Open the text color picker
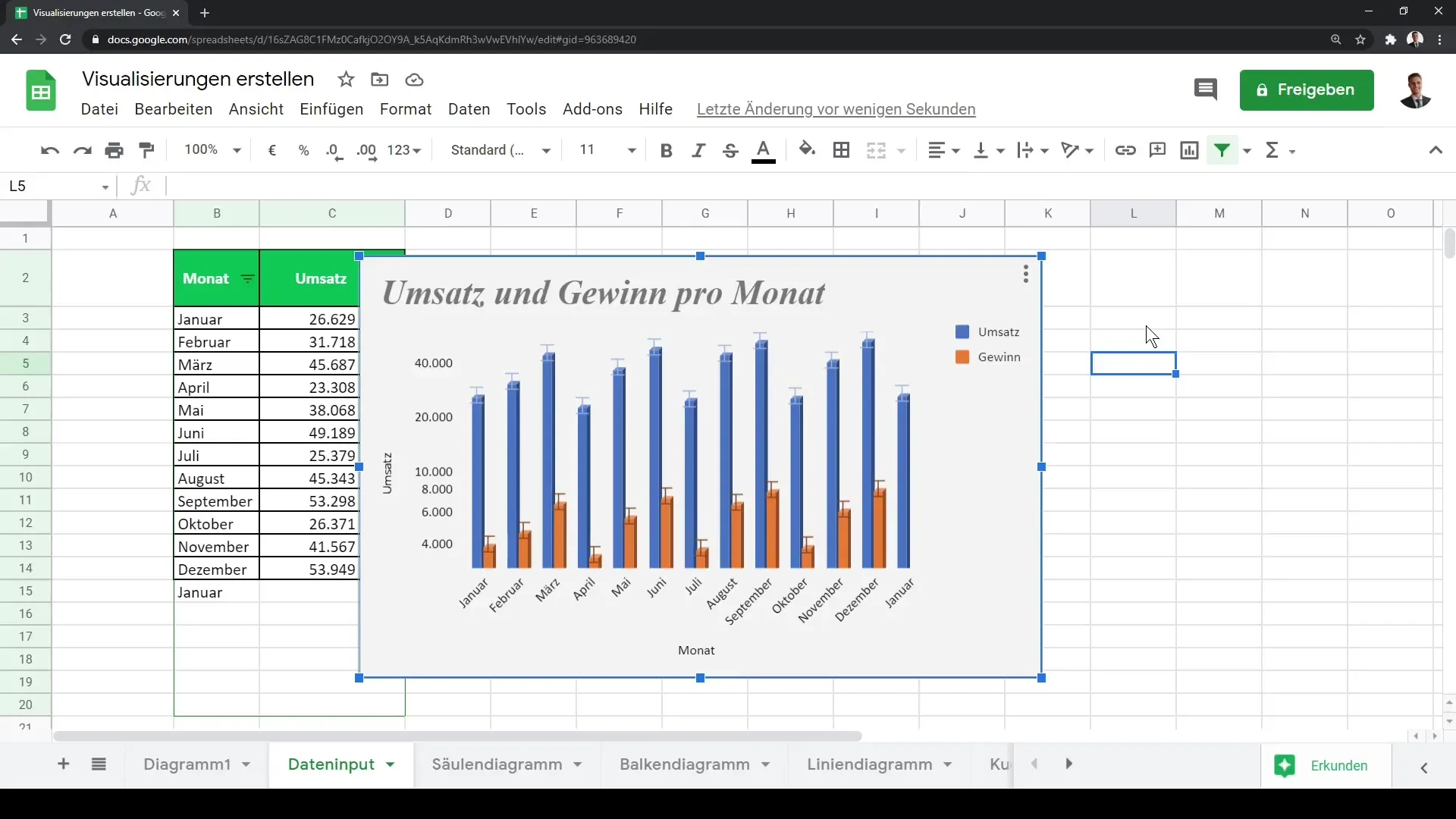The image size is (1456, 819). point(764,151)
